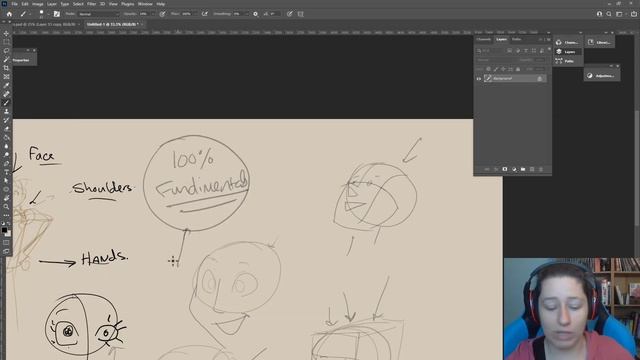The height and width of the screenshot is (360, 640).
Task: Click the Home icon in options bar
Action: (9, 14)
